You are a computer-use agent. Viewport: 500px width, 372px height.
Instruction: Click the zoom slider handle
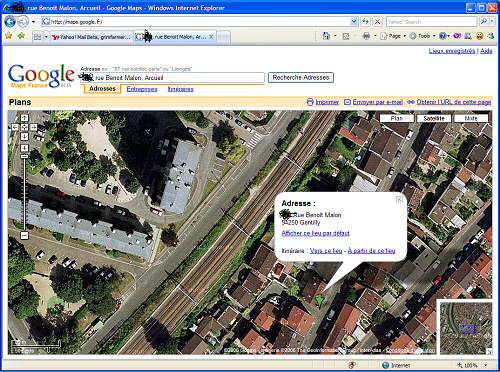click(x=24, y=156)
